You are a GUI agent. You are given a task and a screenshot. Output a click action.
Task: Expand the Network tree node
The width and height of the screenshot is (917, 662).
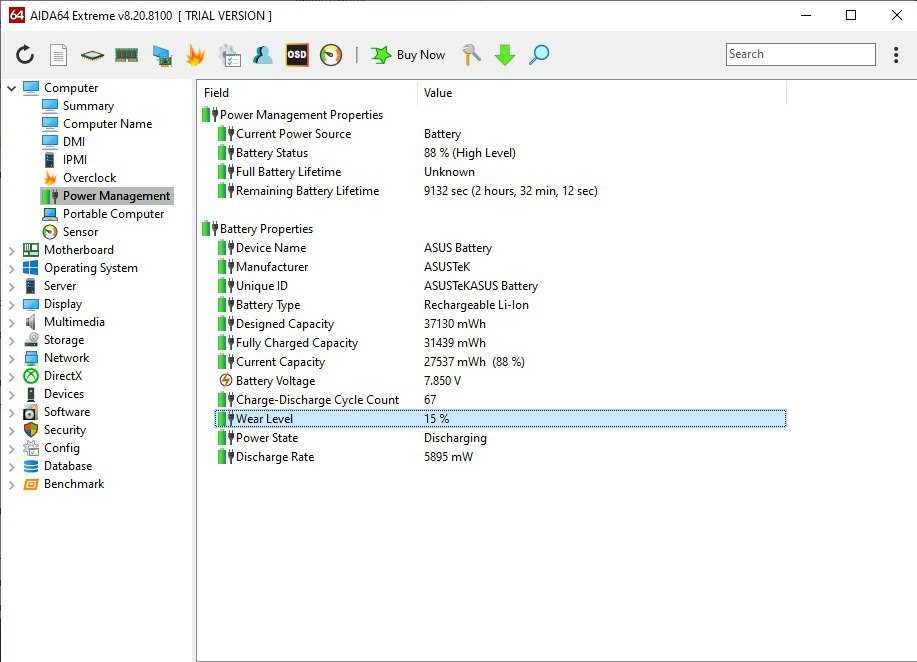11,358
